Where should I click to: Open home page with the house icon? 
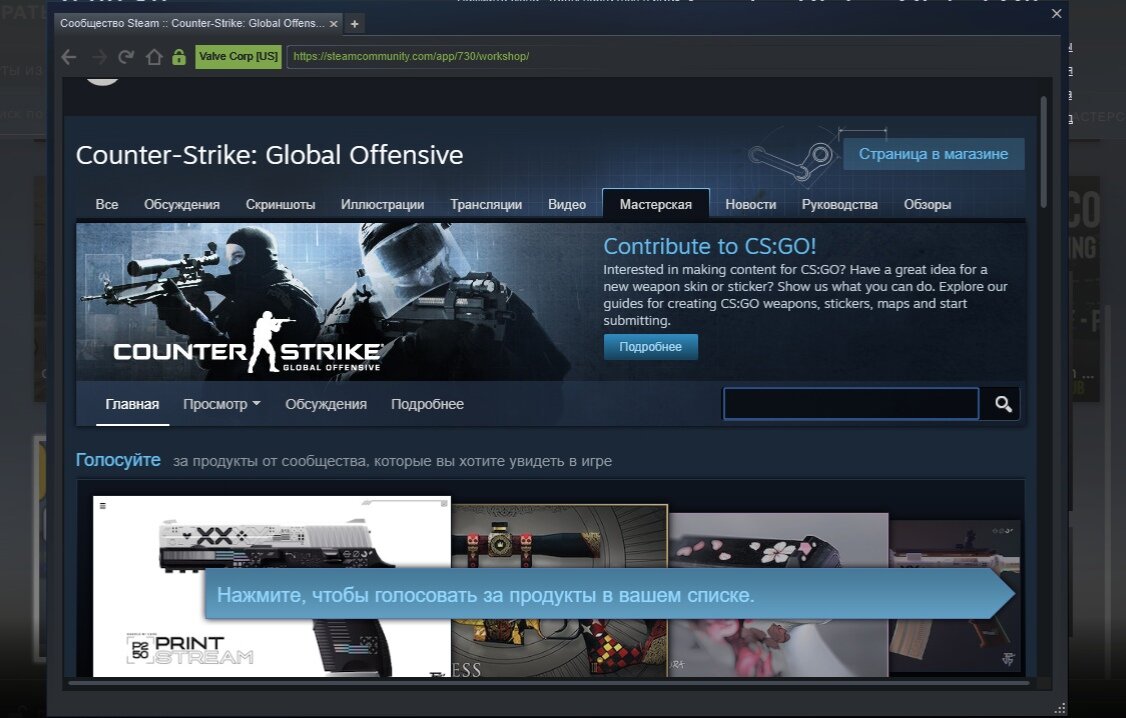pos(154,57)
